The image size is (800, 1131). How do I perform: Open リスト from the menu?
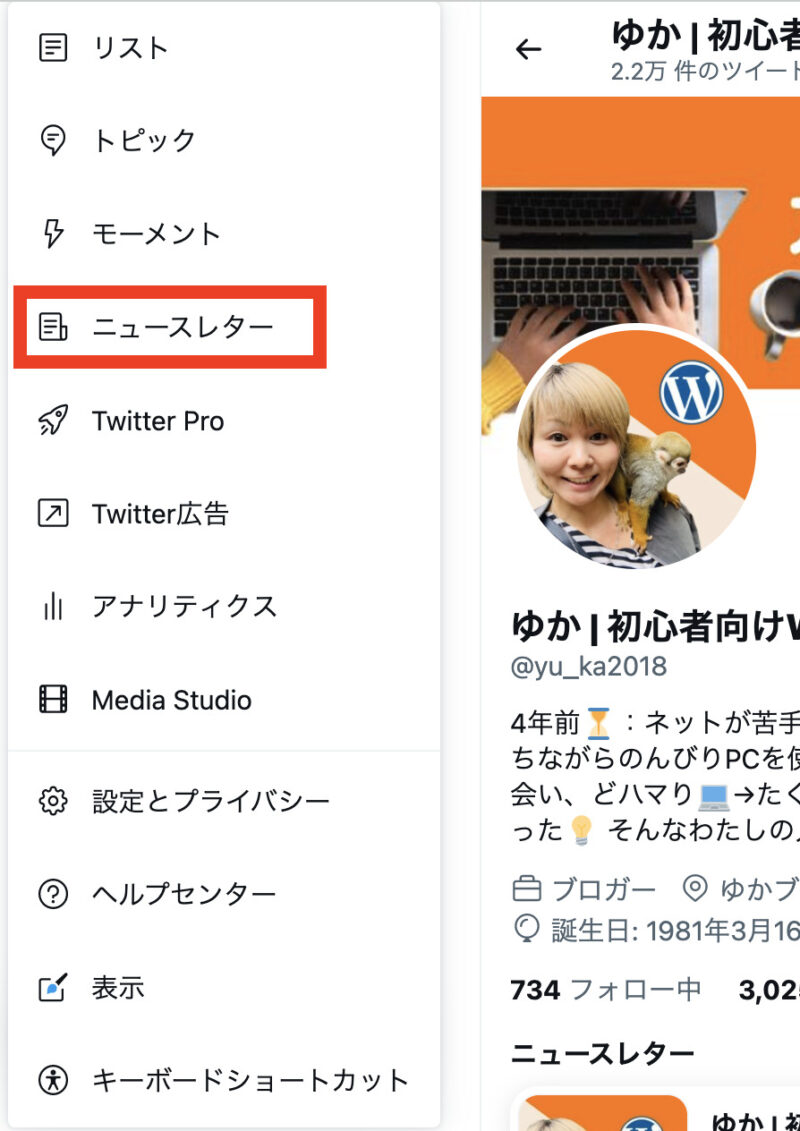tap(224, 48)
